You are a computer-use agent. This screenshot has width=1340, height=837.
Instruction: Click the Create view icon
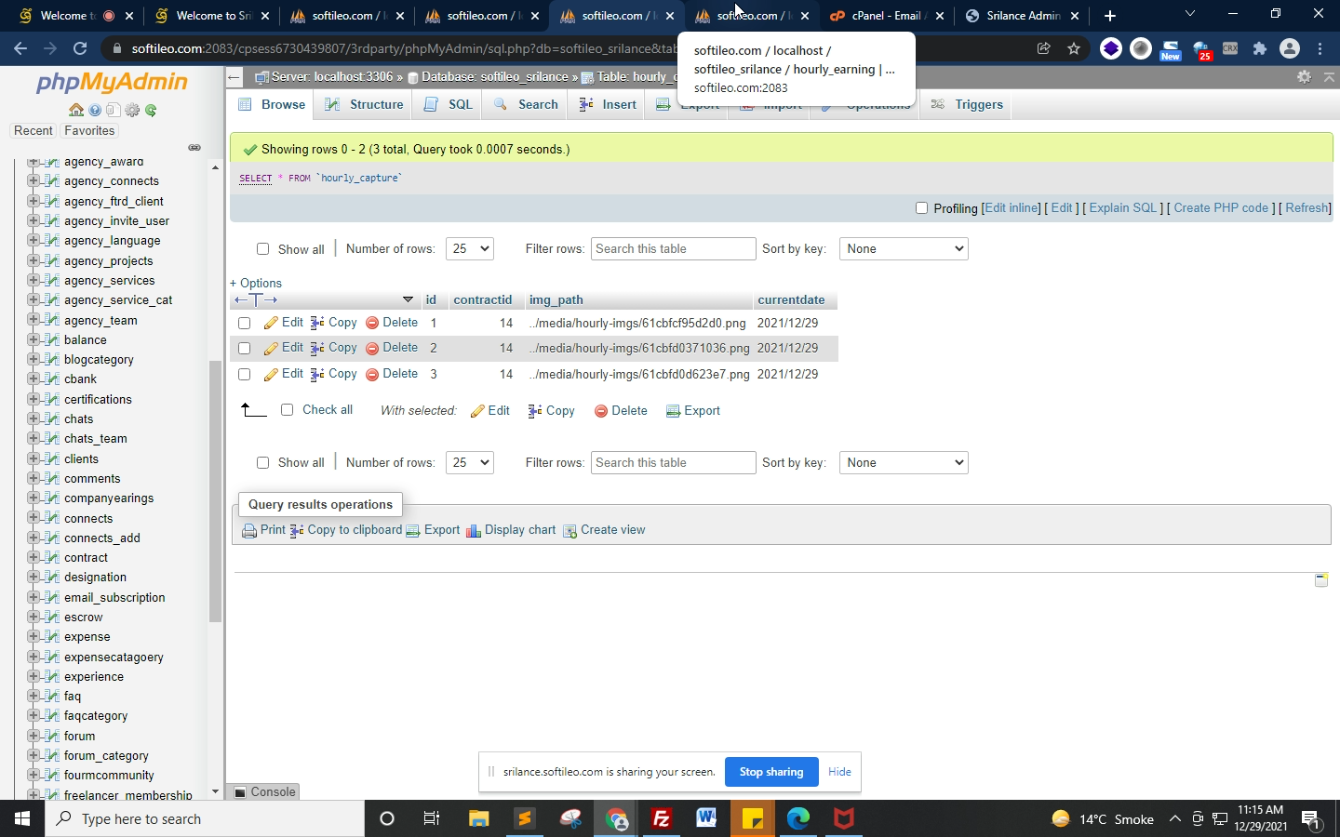tap(570, 531)
